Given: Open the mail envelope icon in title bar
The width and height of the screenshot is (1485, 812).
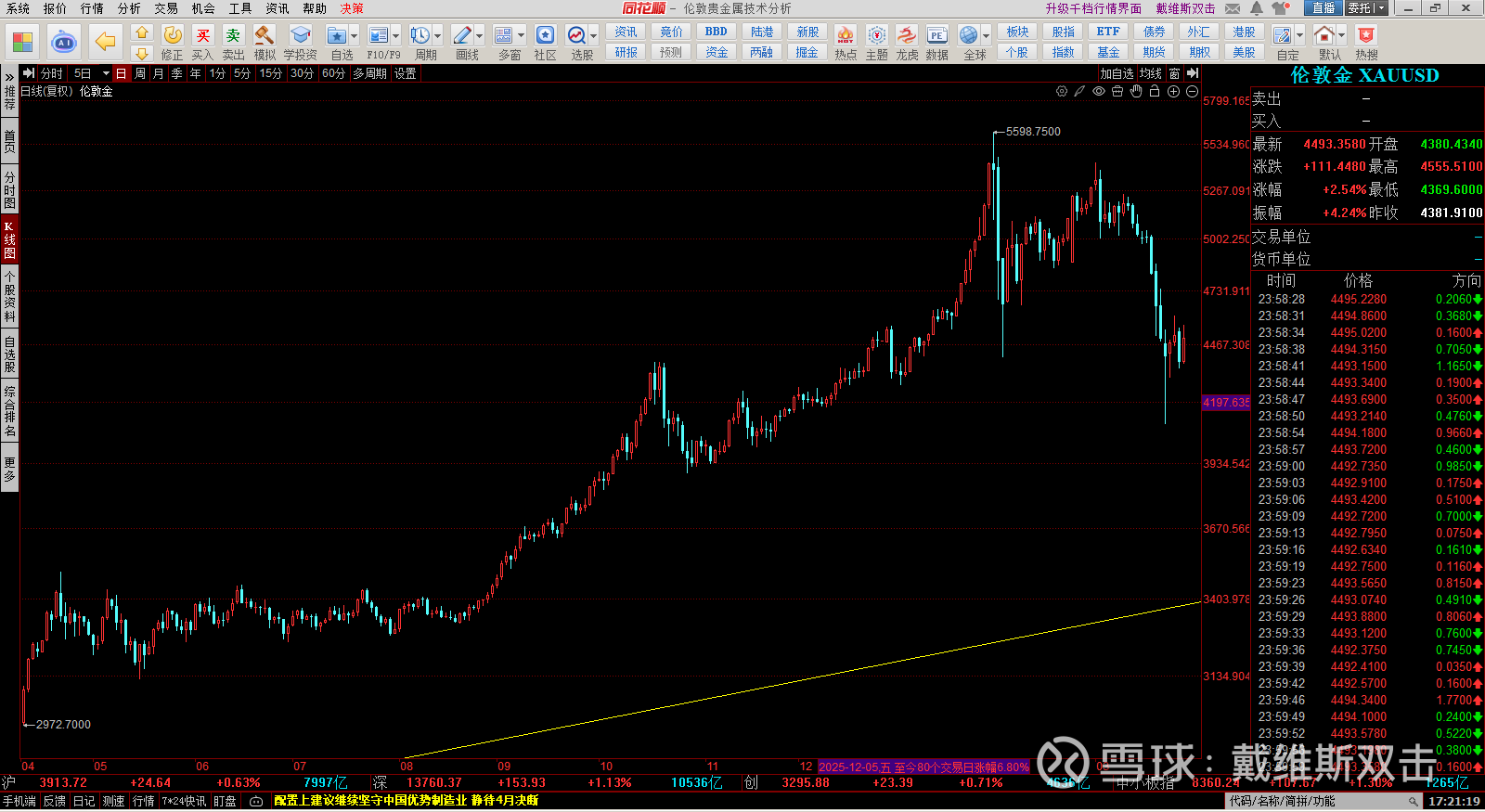Looking at the screenshot, I should [1233, 8].
